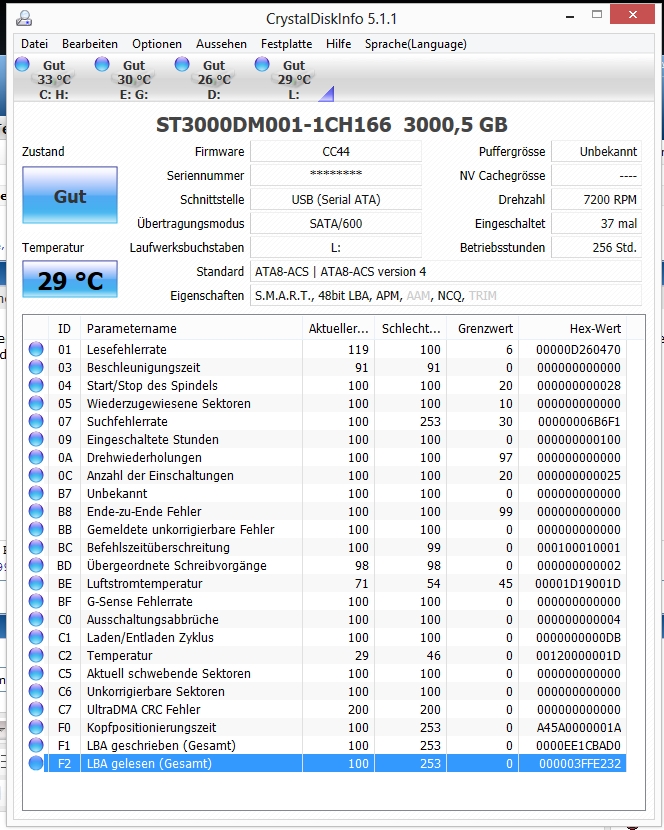This screenshot has height=830, width=664.
Task: Click status orb for Luftstromtemperatur row
Action: tap(36, 583)
